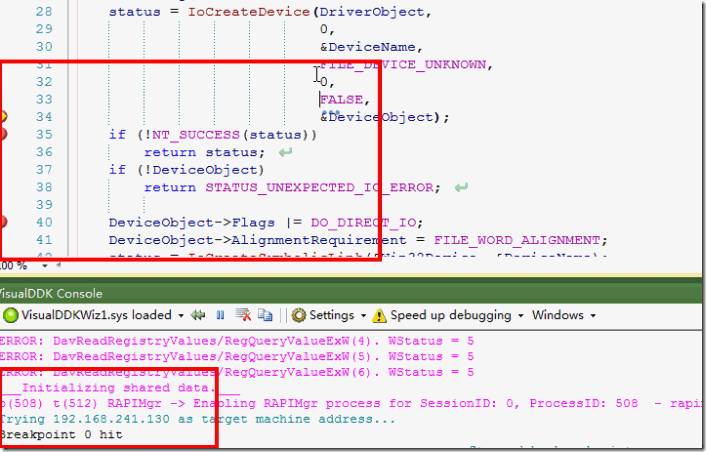This screenshot has height=452, width=706.
Task: Click the yellow warning icon beside Speed up debugging
Action: (x=380, y=315)
